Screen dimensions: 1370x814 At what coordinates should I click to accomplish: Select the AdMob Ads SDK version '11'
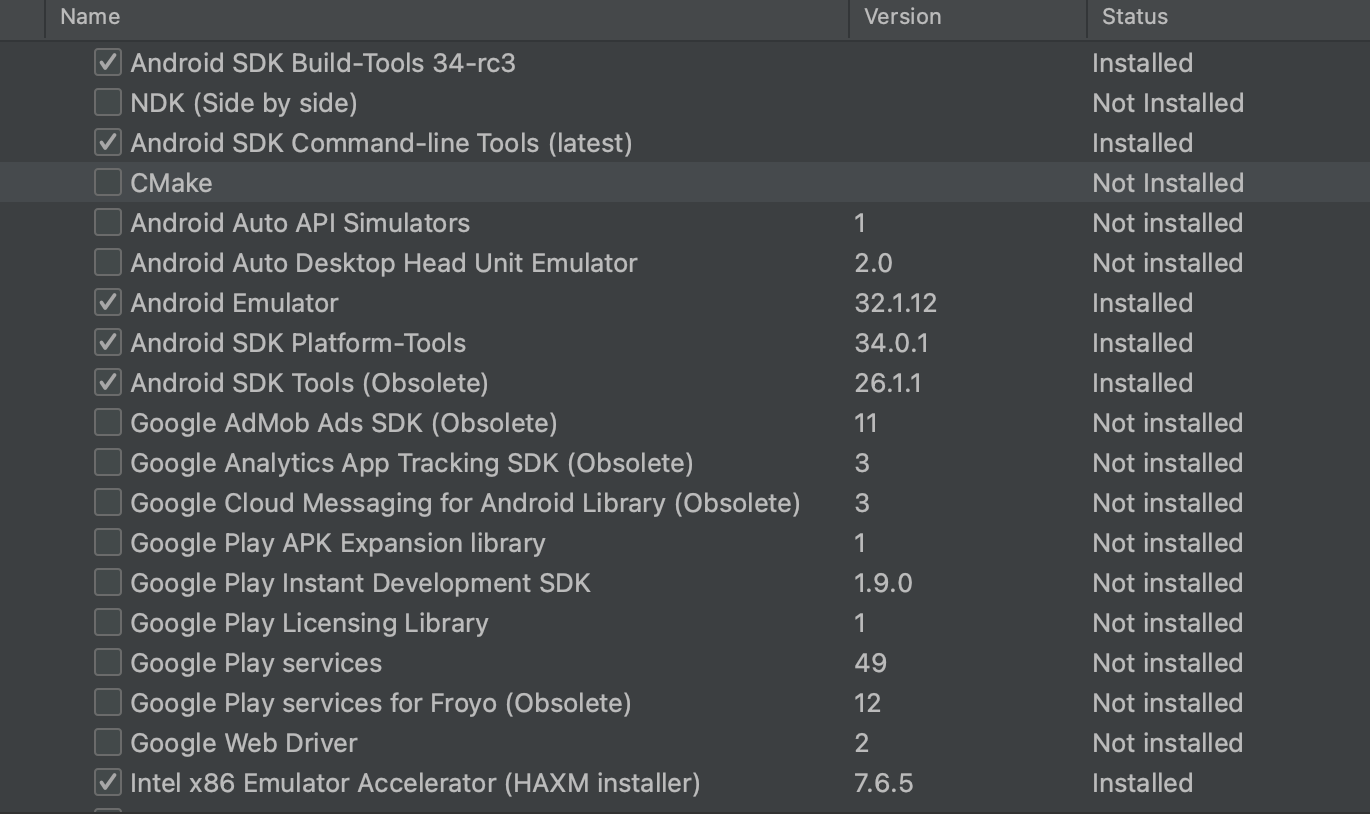[x=866, y=423]
